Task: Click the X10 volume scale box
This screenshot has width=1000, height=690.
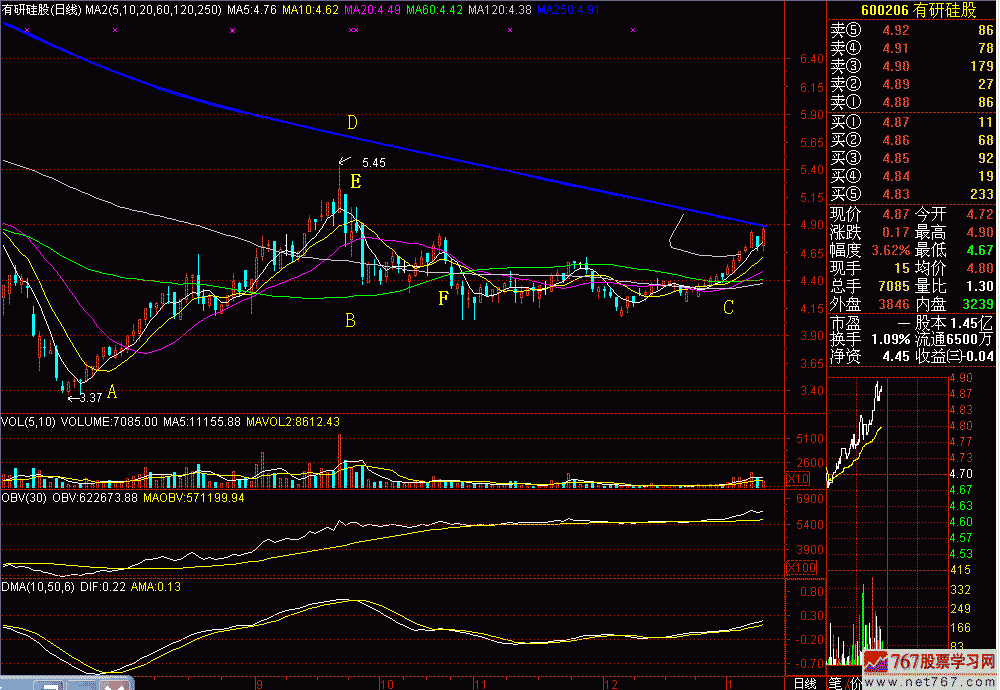Action: coord(801,479)
